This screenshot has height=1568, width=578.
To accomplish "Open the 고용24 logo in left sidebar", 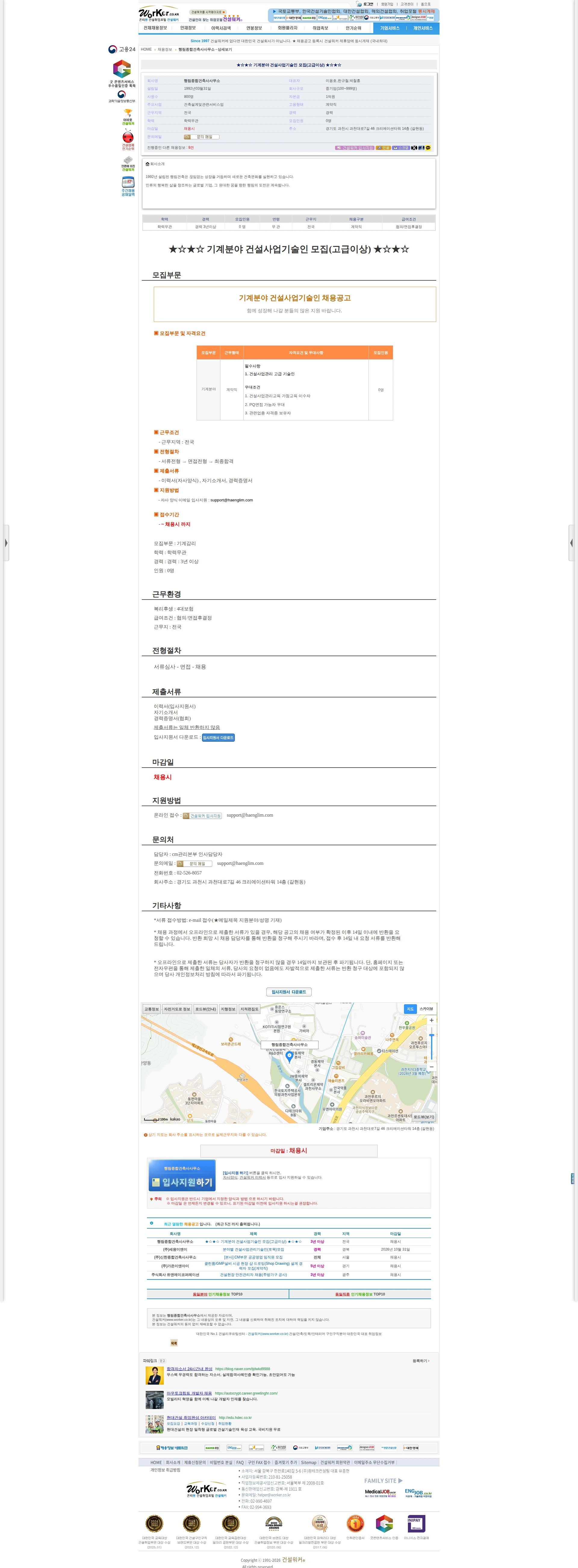I will [122, 49].
